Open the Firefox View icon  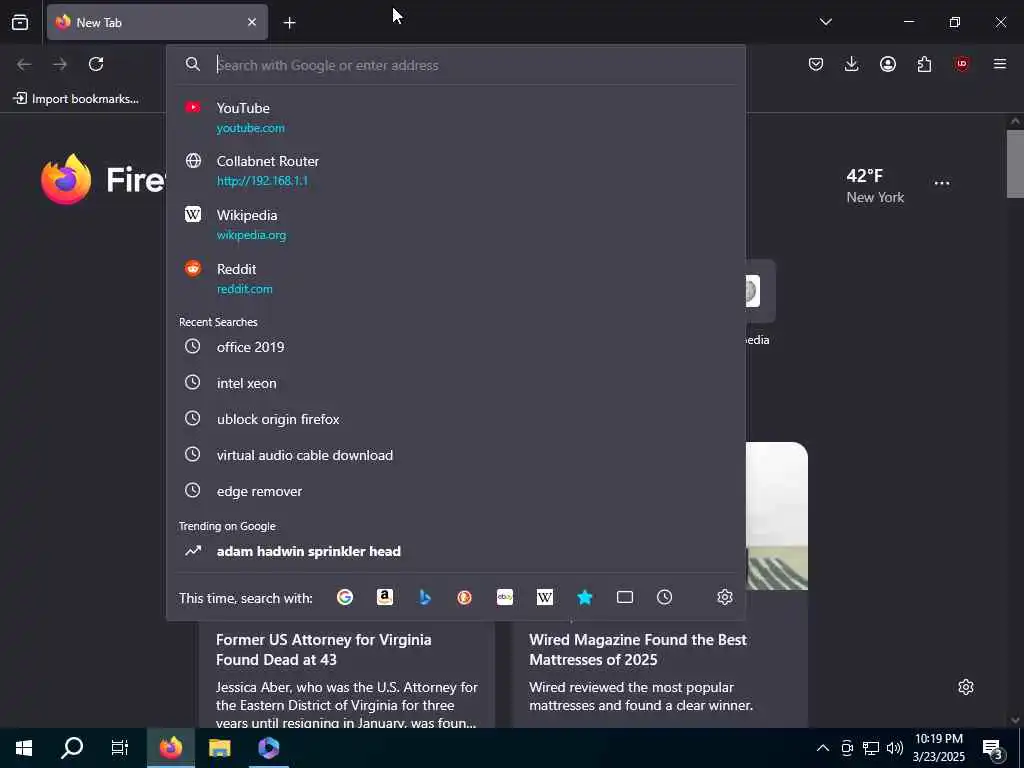pos(20,22)
